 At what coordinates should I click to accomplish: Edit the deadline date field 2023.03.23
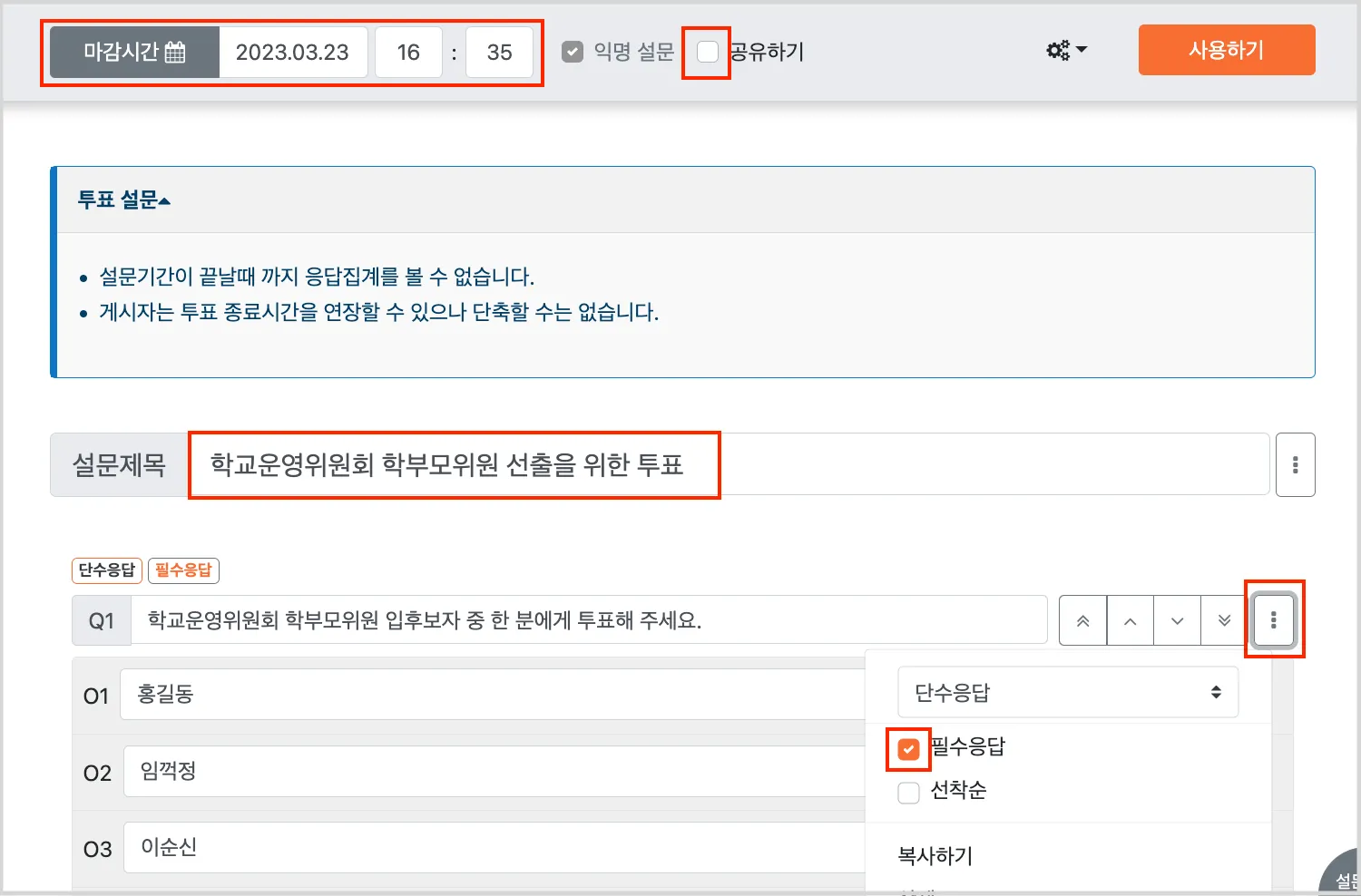coord(293,53)
